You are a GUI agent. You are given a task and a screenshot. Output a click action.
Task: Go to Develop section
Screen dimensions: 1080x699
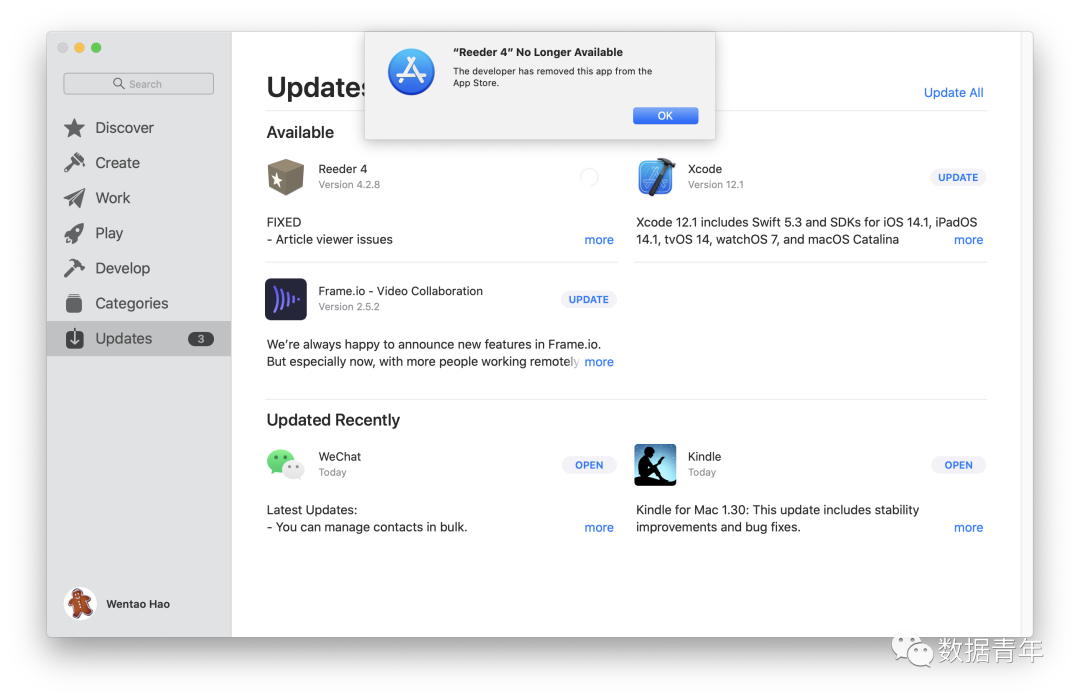pyautogui.click(x=138, y=268)
